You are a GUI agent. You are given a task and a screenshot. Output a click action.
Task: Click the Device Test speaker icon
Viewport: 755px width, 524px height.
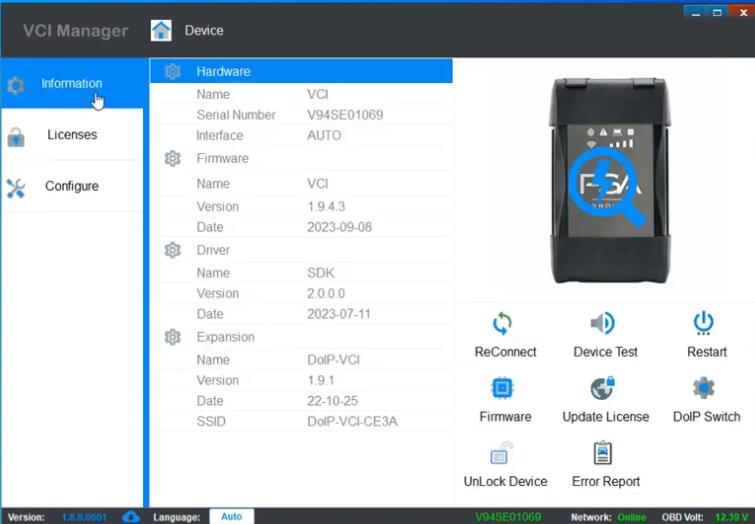click(x=602, y=323)
